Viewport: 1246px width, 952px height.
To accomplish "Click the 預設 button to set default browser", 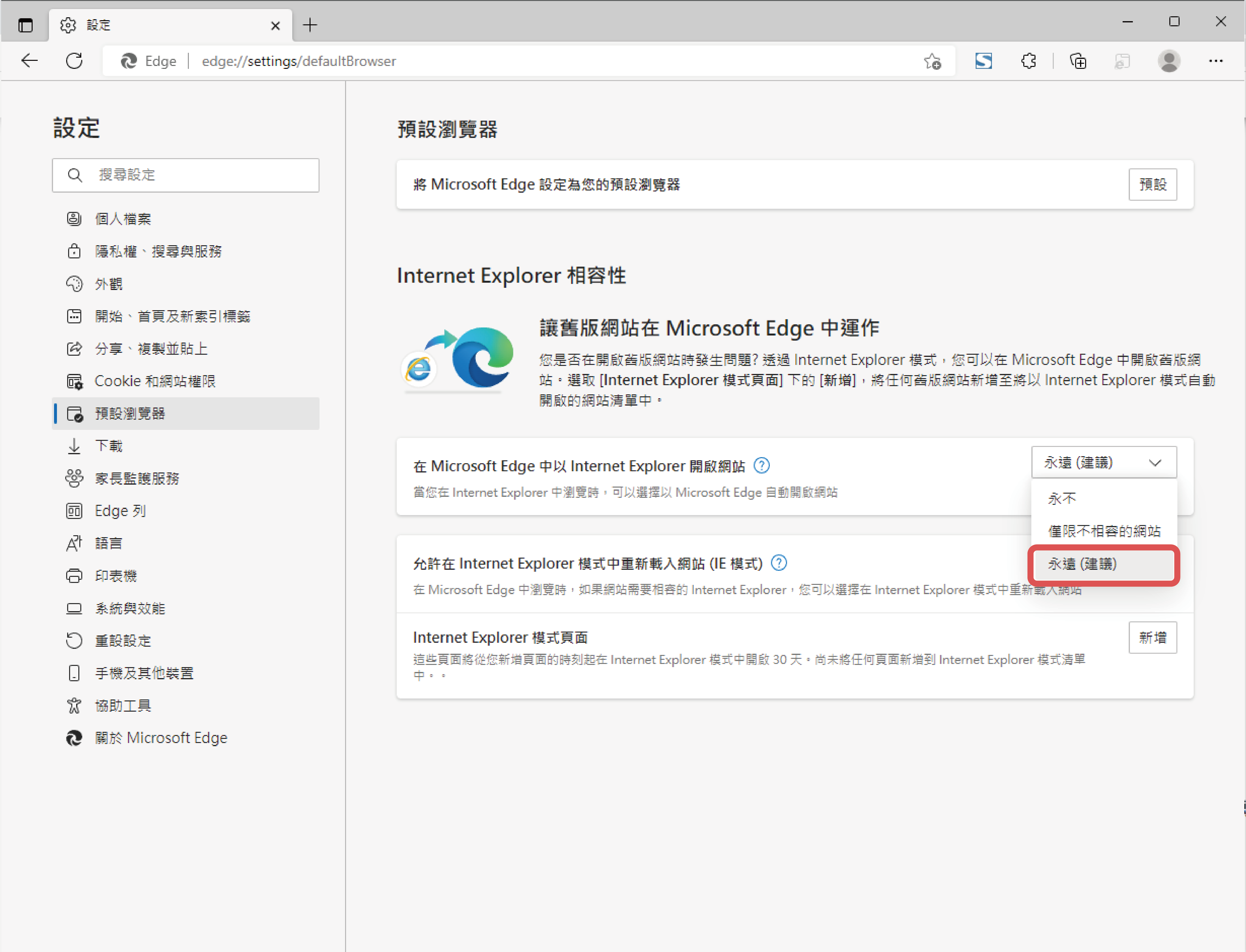I will coord(1153,185).
